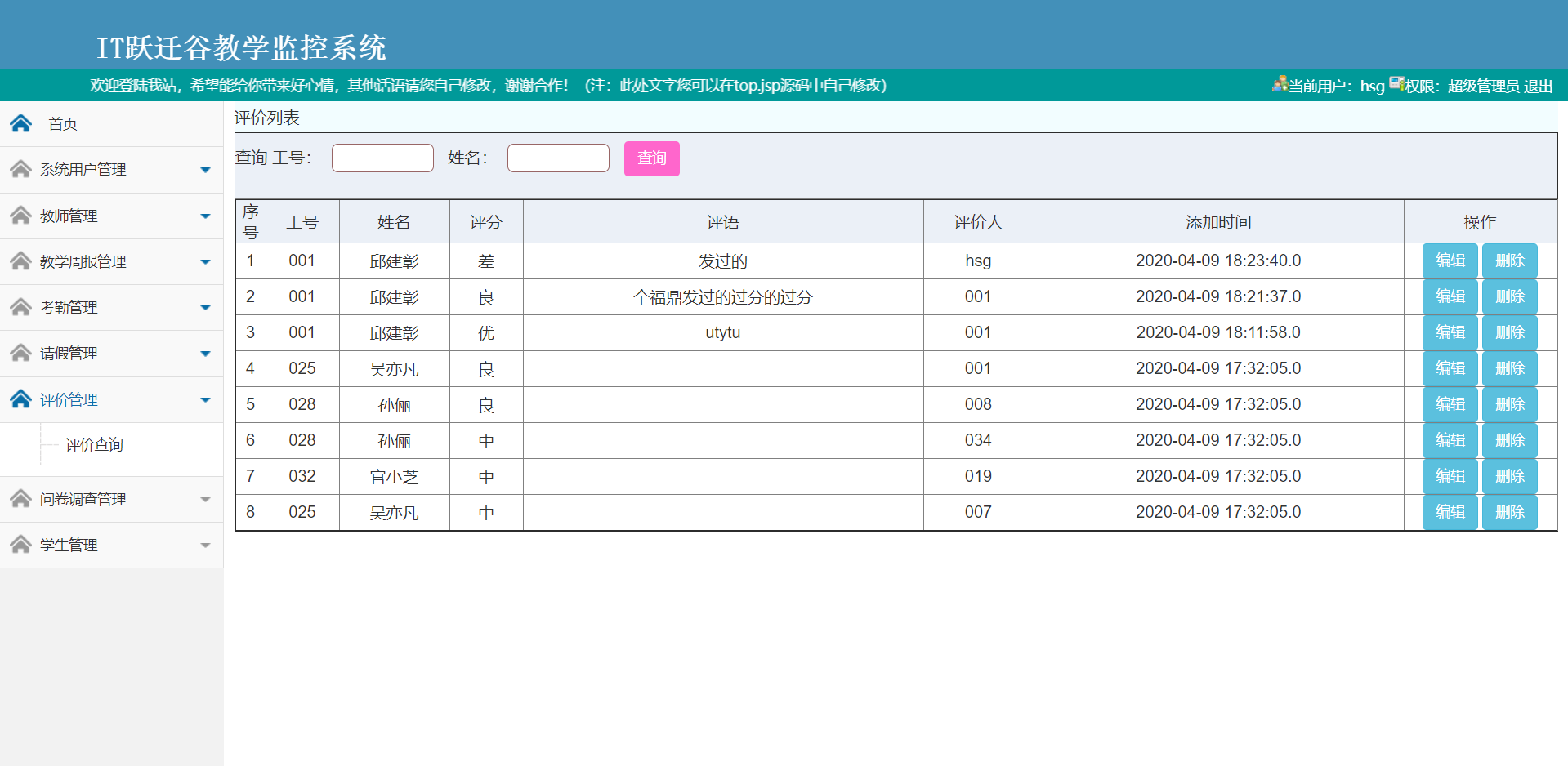Click the IT跃迁谷教学监控系统 title
Viewport: 1568px width, 766px height.
click(241, 47)
